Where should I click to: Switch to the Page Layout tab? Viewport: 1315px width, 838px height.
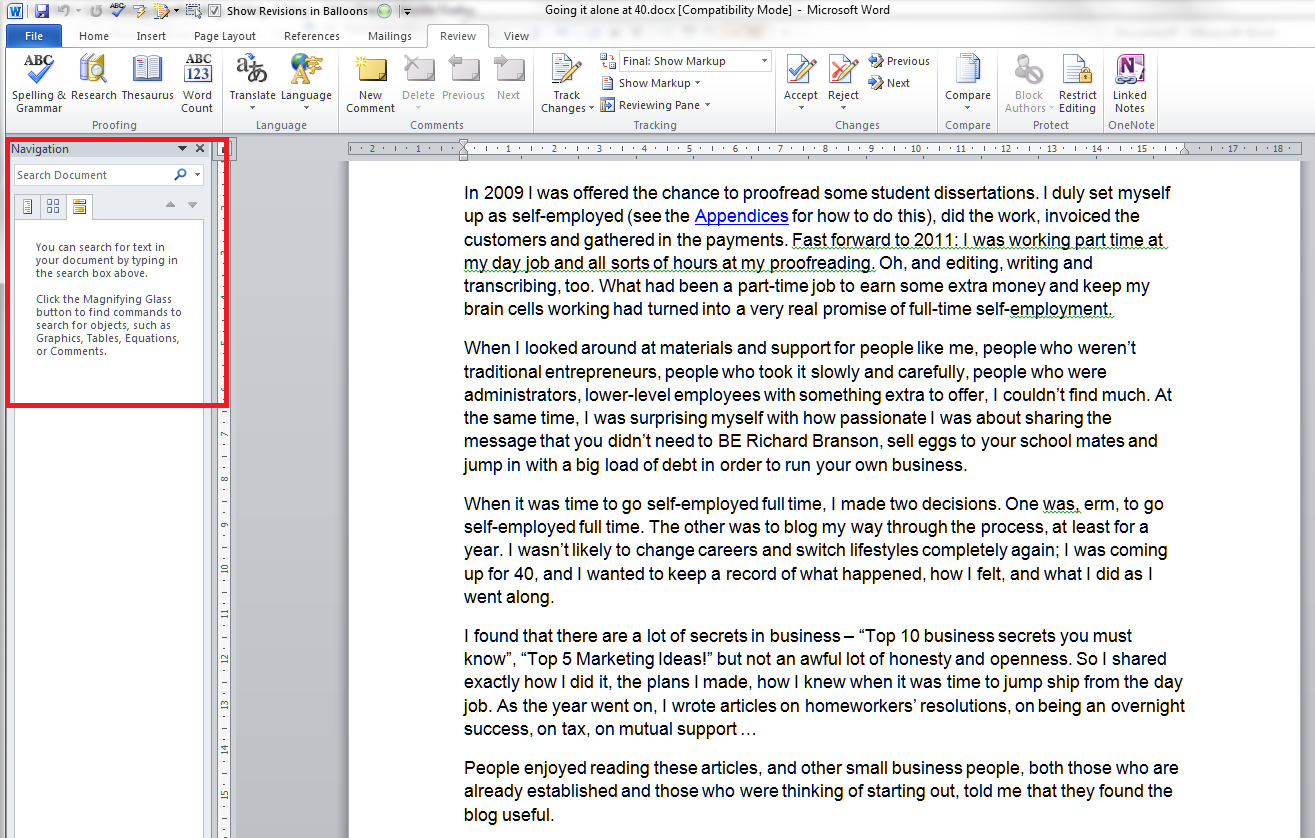[x=225, y=36]
